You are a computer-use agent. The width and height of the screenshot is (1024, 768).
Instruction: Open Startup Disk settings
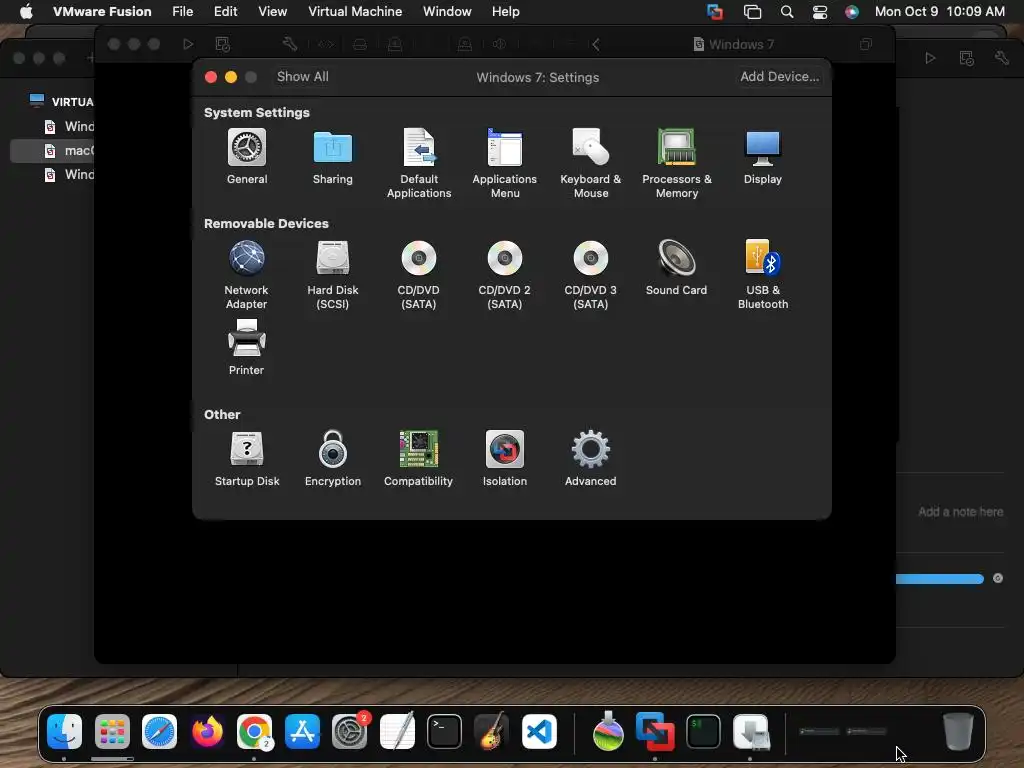pos(247,458)
